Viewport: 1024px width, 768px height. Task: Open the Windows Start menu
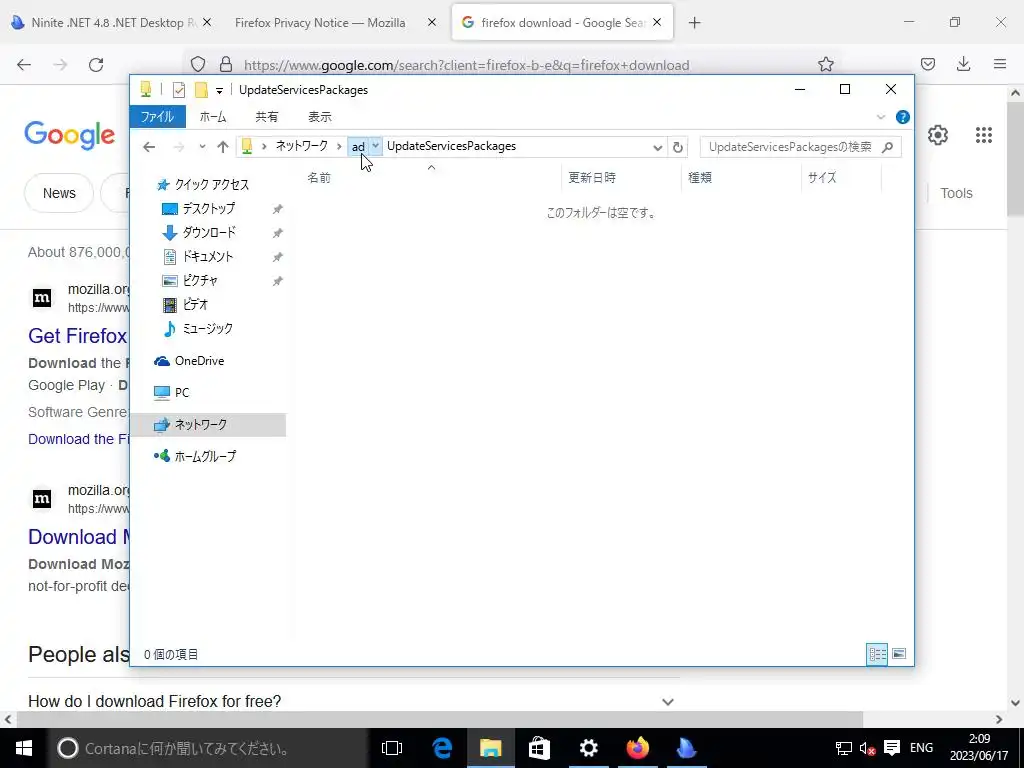(24, 748)
